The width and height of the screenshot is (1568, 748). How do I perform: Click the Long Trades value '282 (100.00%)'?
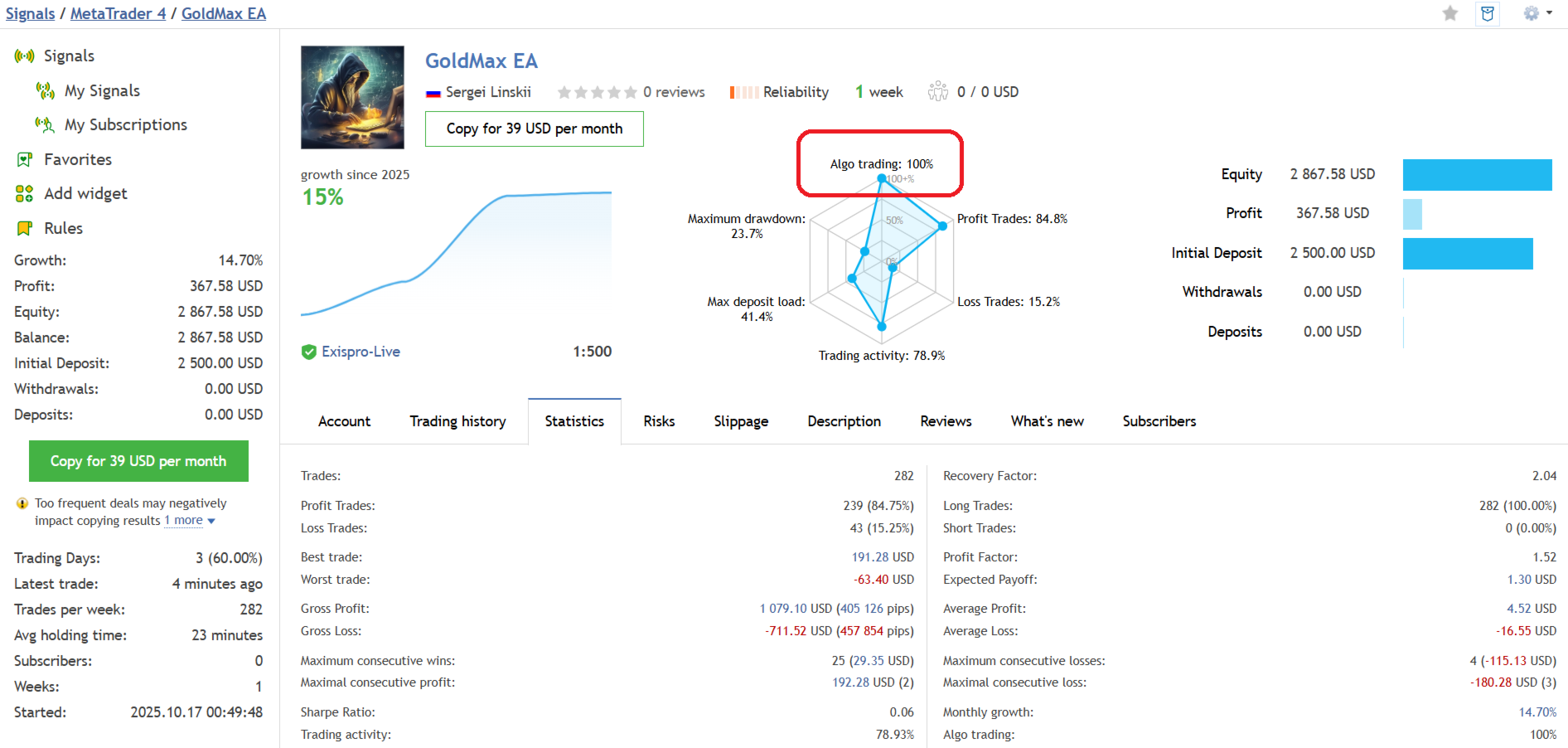pyautogui.click(x=1517, y=506)
